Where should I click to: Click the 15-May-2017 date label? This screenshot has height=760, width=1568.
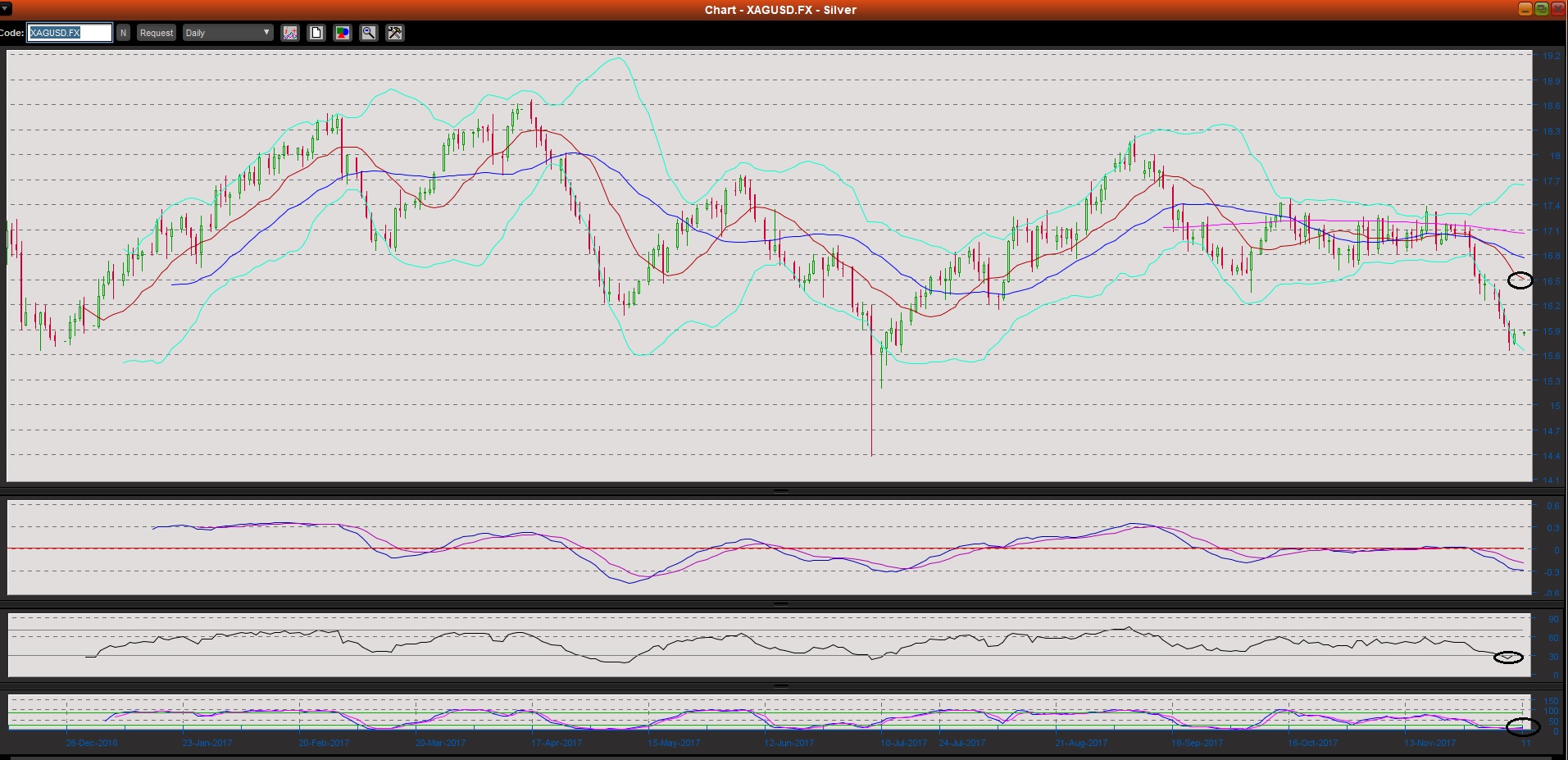(674, 743)
